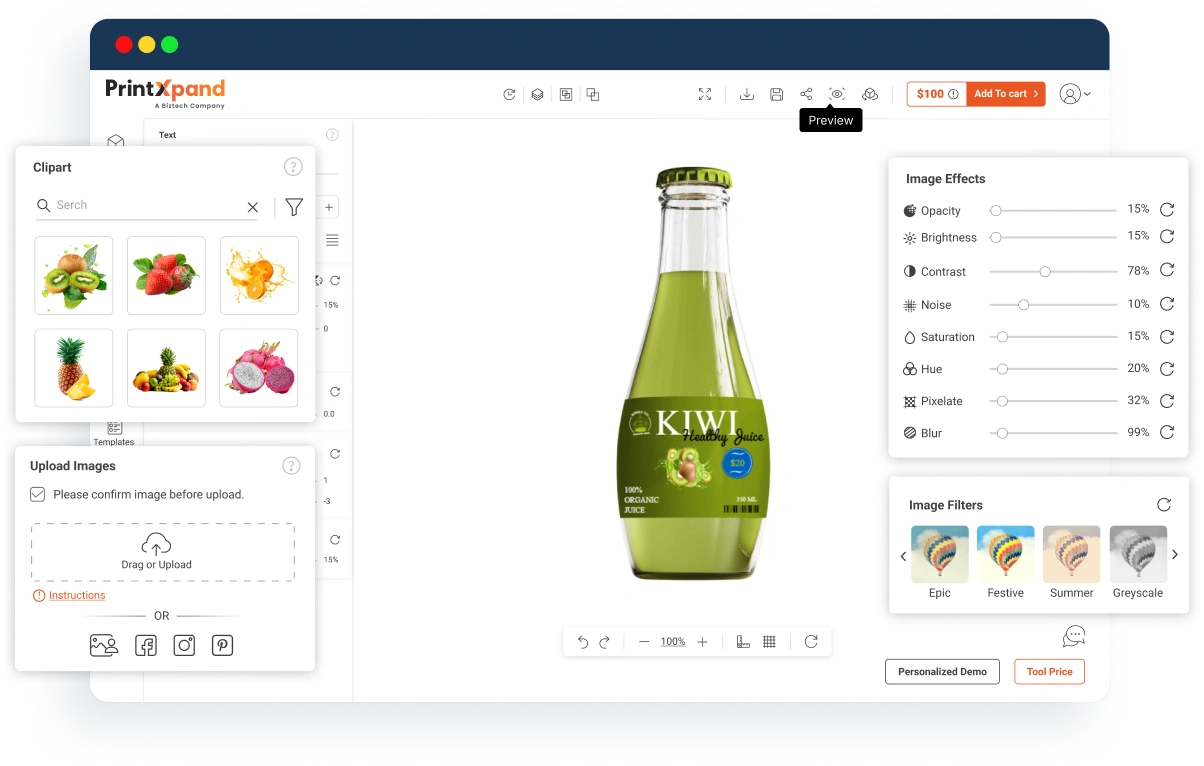Save design using the floppy disk icon
The height and width of the screenshot is (766, 1204).
click(x=776, y=94)
